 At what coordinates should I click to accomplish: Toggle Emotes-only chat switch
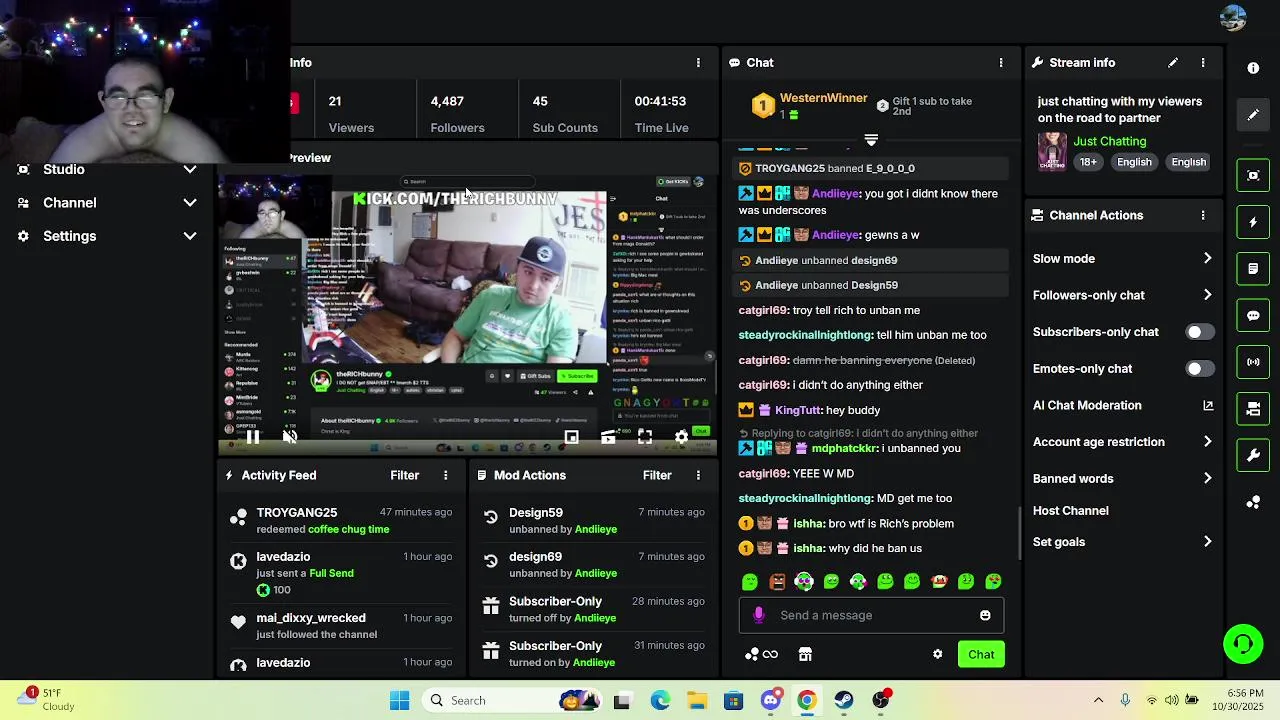1200,368
